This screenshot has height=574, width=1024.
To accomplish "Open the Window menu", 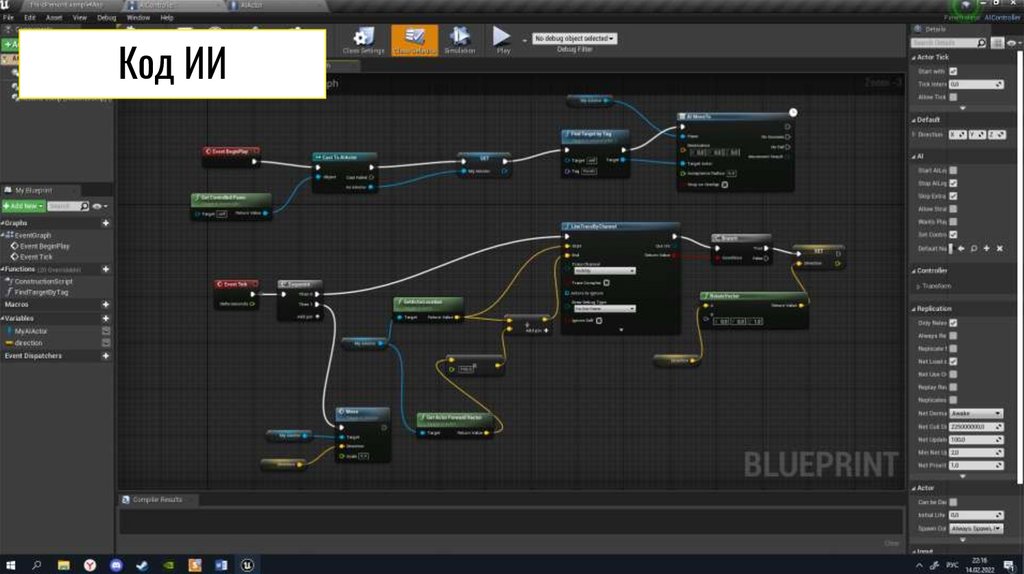I will click(x=138, y=18).
